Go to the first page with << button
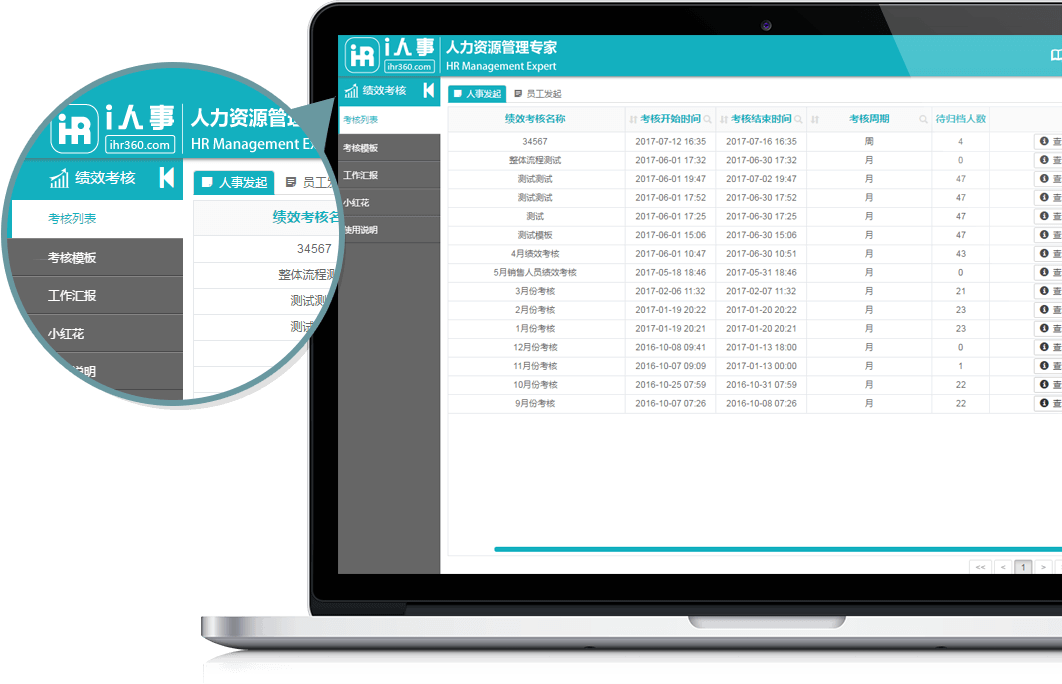The image size is (1062, 684). click(980, 567)
